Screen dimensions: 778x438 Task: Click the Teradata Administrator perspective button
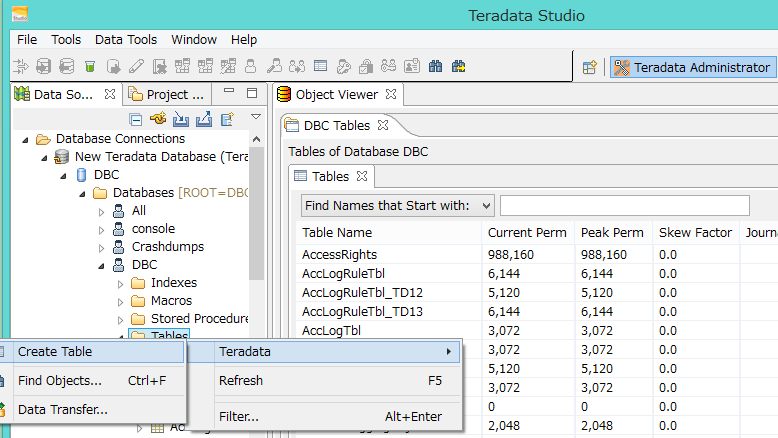click(x=692, y=67)
